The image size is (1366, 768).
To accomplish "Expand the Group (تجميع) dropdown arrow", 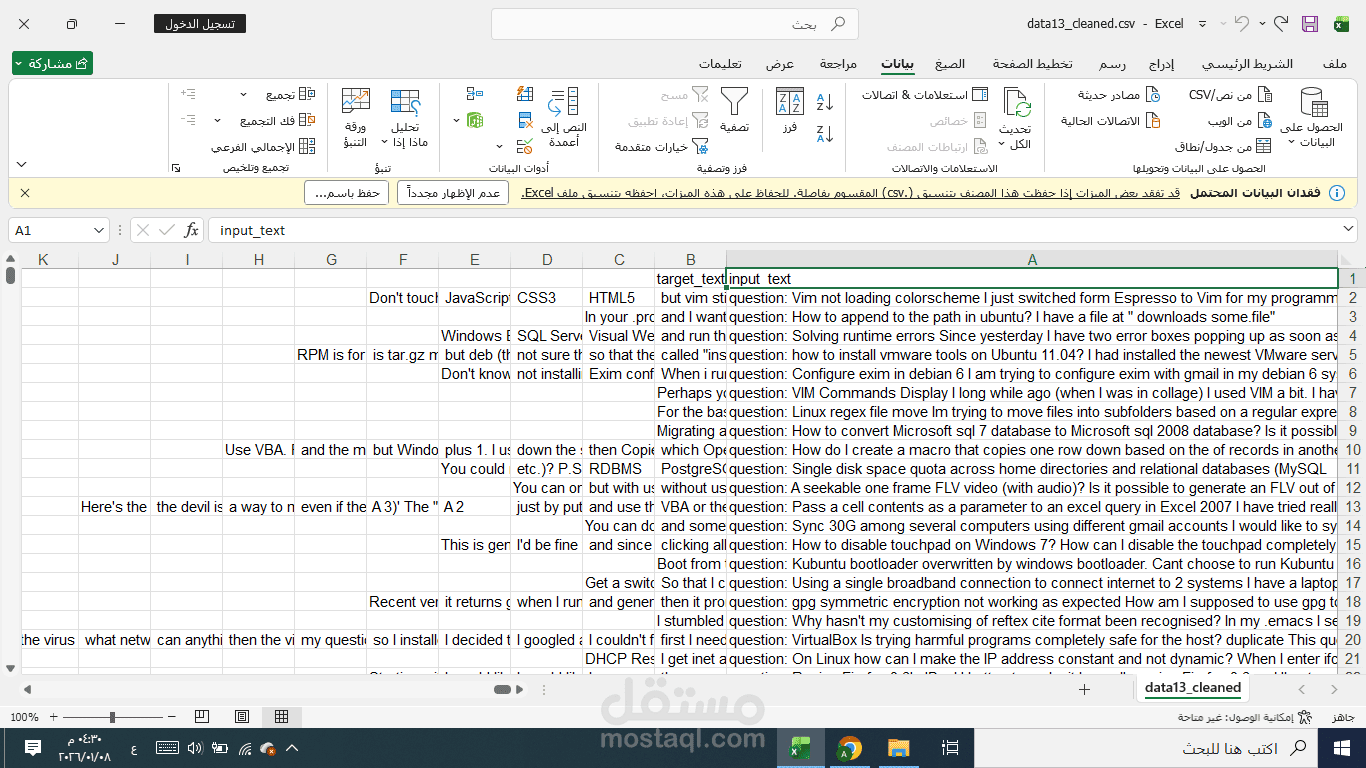I will pos(243,95).
